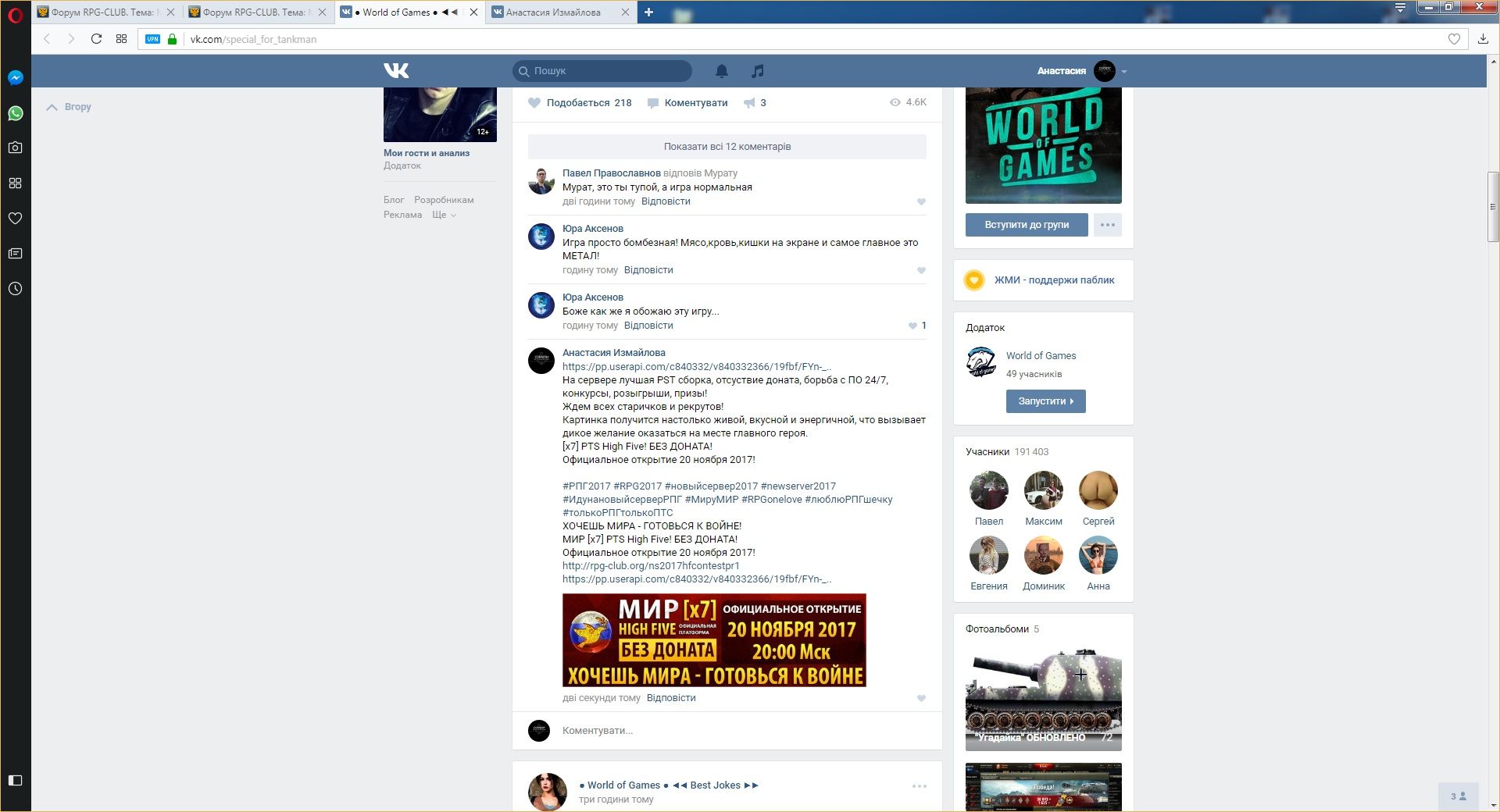Open the tab menu list icon

tap(1400, 8)
